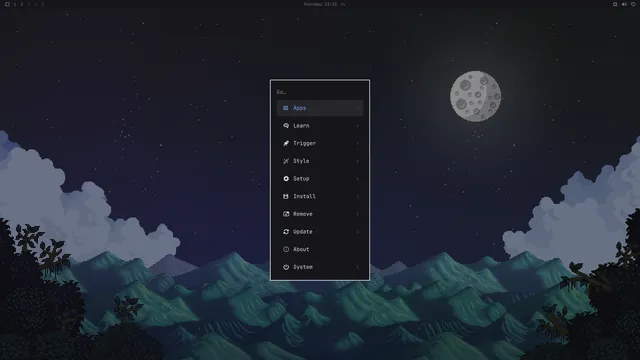Click the Trigger rocket icon
640x360 pixels.
[286, 143]
